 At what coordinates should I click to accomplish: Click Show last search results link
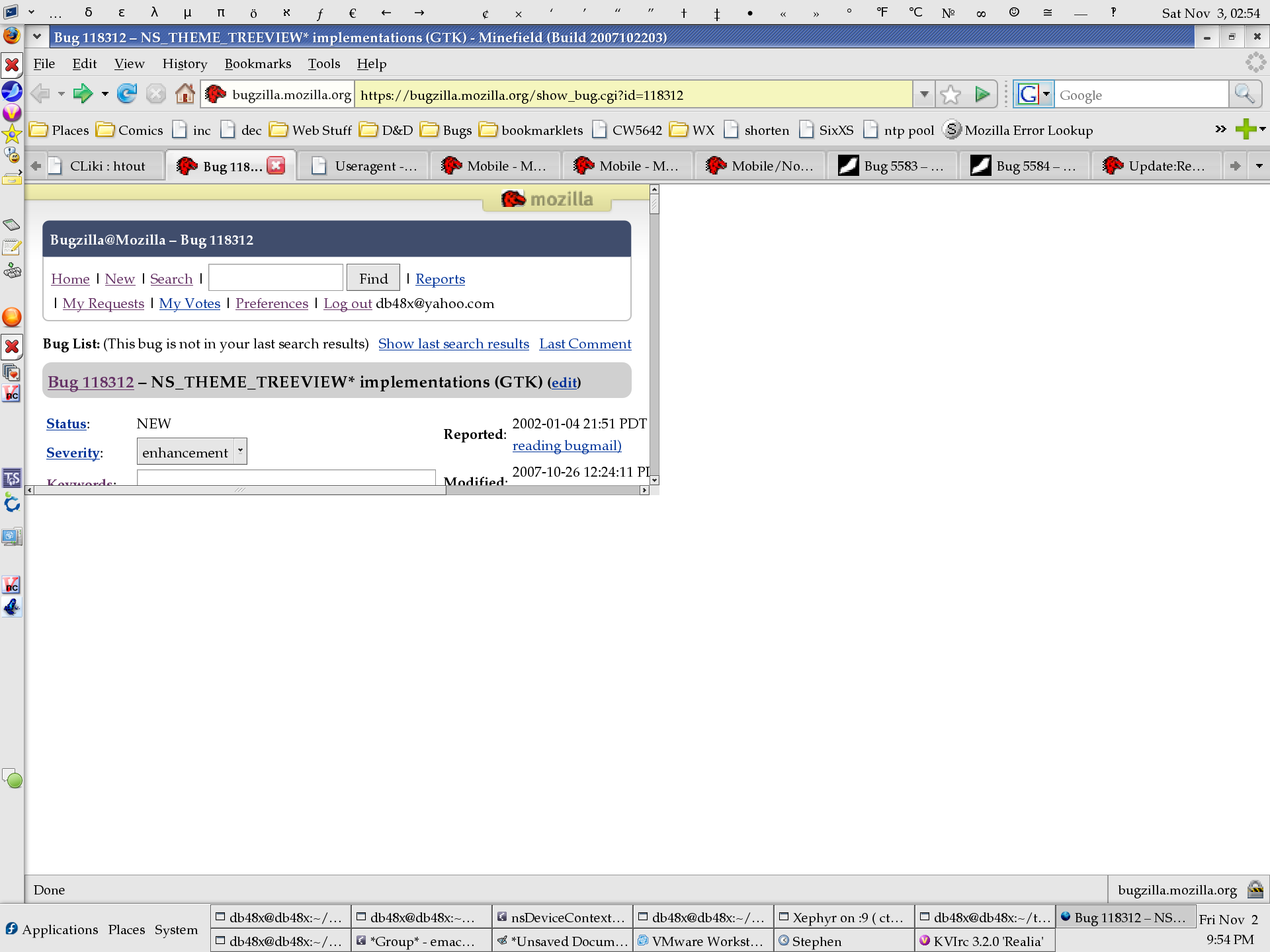coord(454,344)
